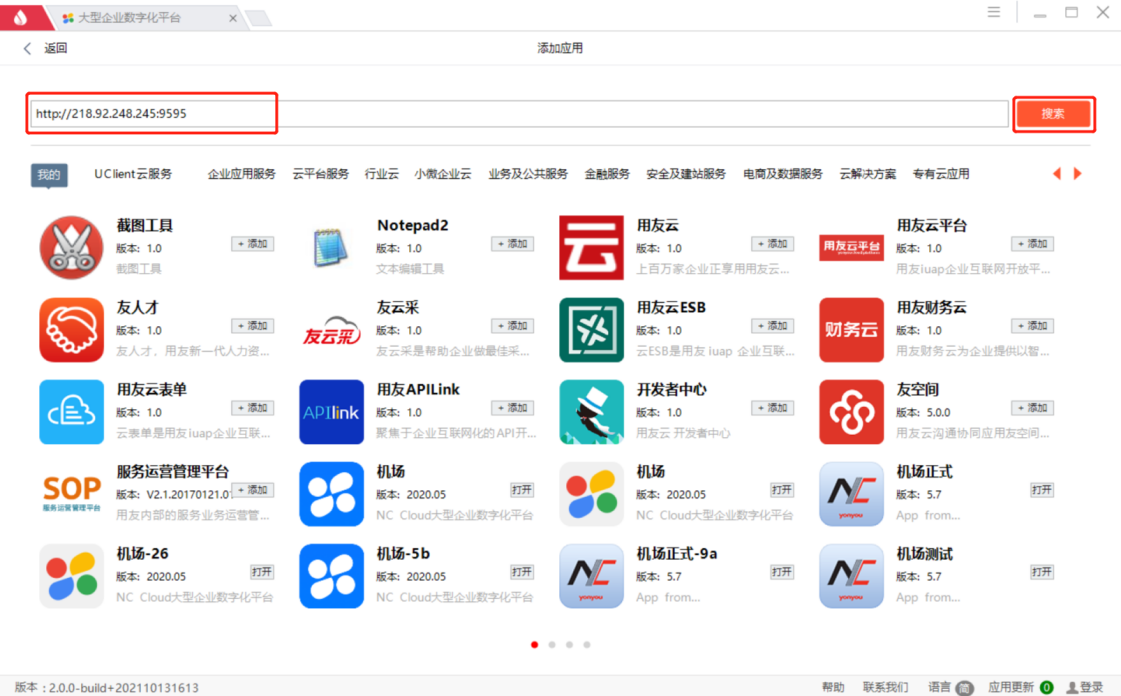1121x696 pixels.
Task: Add the 用友云ESB app
Action: 772,326
